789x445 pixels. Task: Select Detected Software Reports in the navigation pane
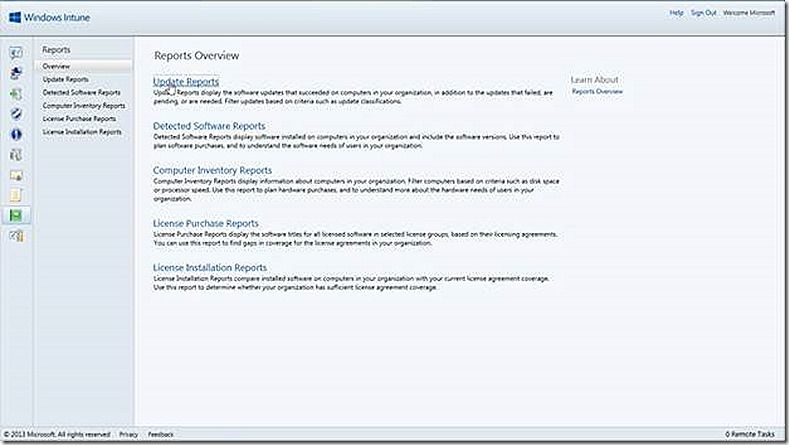[x=82, y=93]
